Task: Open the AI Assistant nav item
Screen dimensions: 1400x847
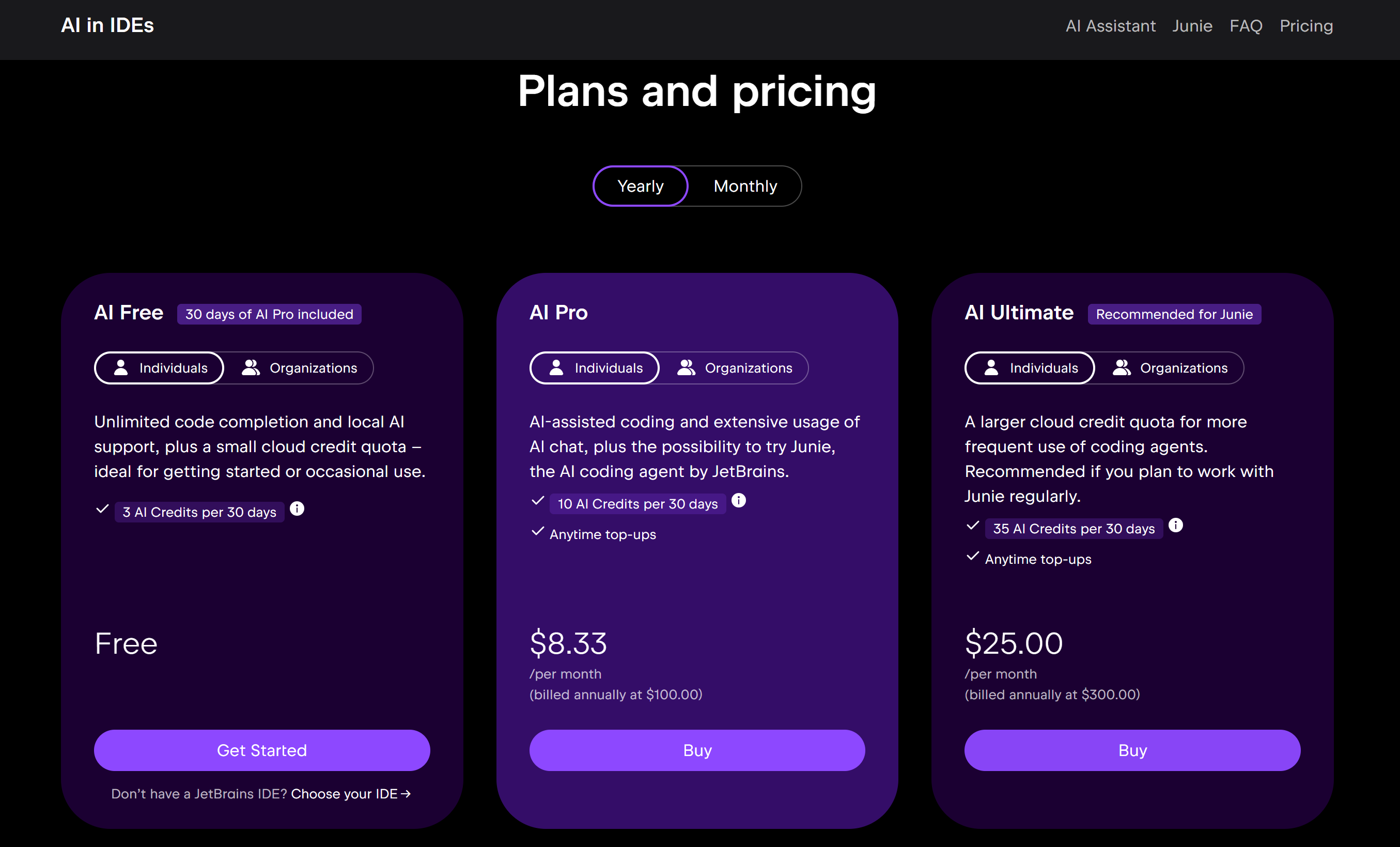Action: 1110,26
